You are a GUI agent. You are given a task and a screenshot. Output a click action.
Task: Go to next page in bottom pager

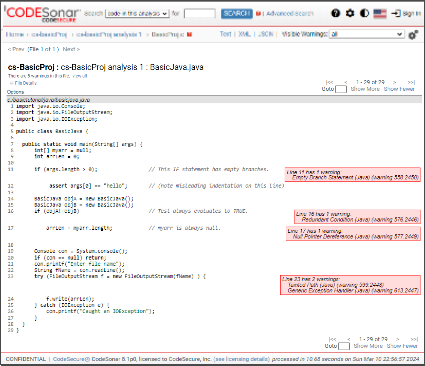[398, 339]
